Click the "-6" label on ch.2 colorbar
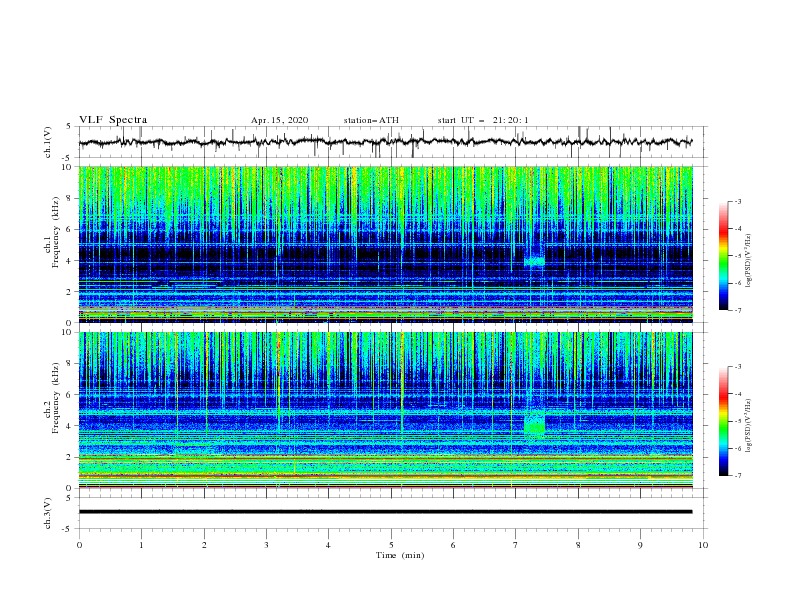 point(737,448)
